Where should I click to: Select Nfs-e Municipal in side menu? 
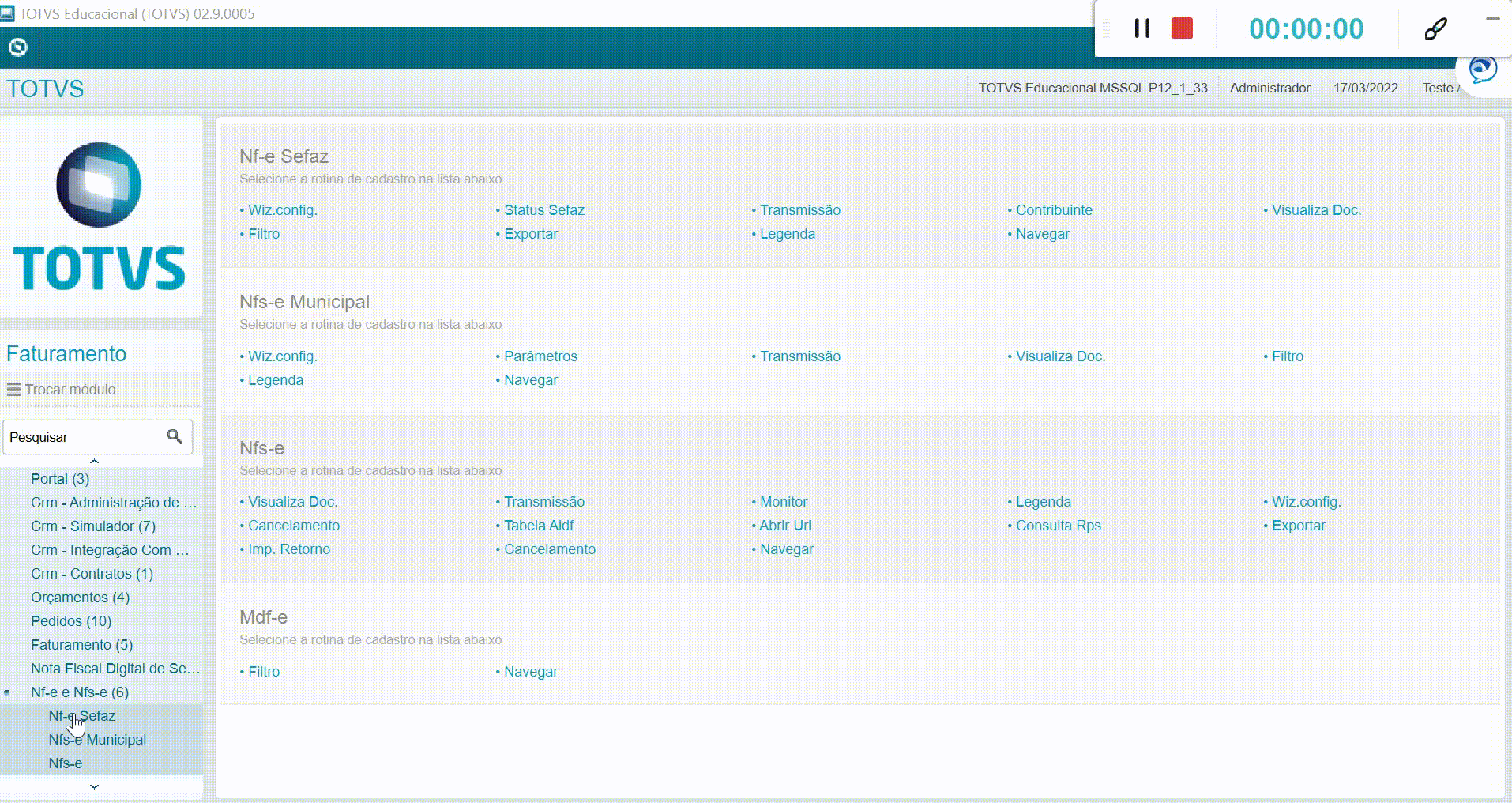pos(97,740)
